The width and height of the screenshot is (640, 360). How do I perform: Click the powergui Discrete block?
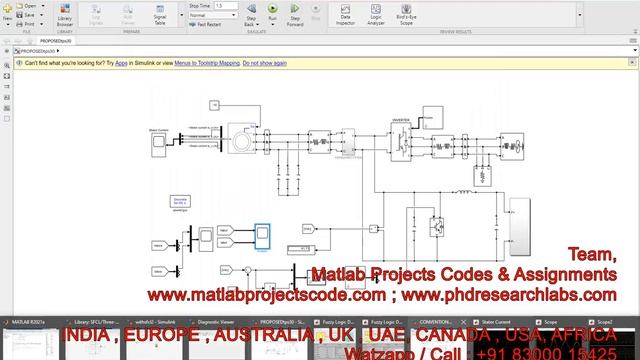(180, 201)
